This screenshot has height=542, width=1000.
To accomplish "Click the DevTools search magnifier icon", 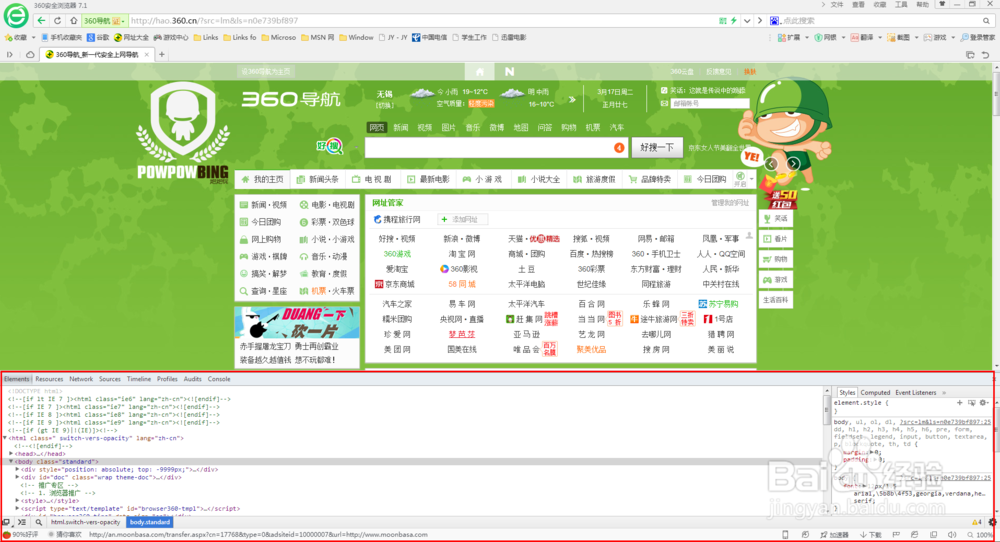I will [38, 522].
